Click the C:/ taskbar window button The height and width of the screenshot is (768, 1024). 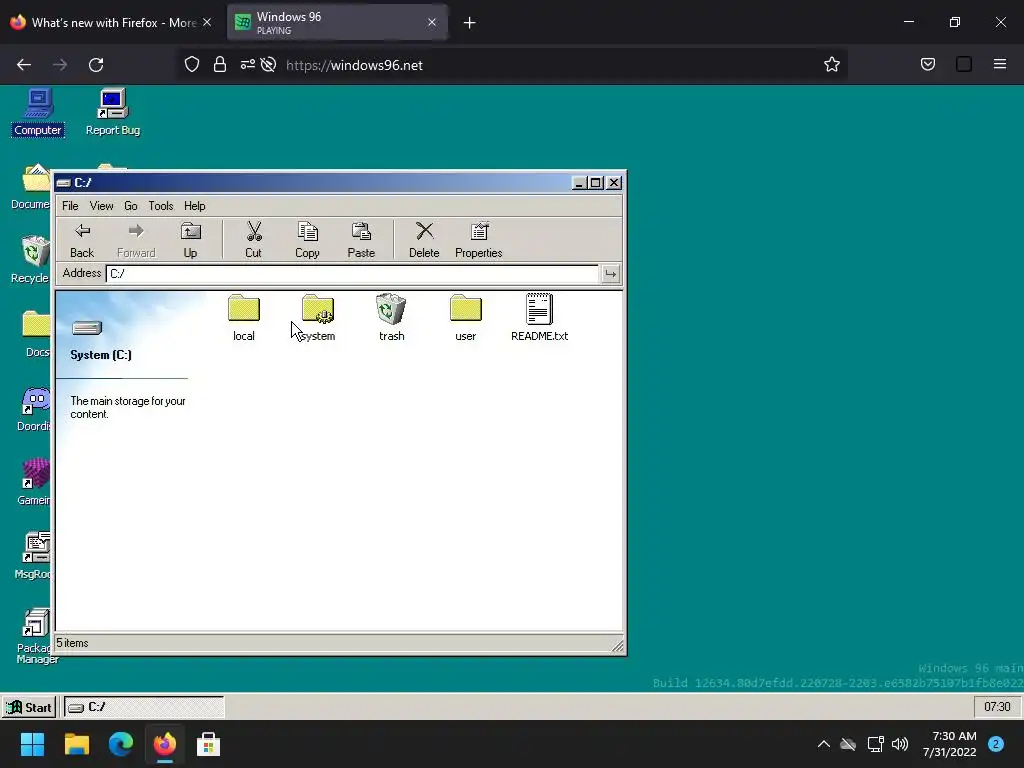click(144, 707)
